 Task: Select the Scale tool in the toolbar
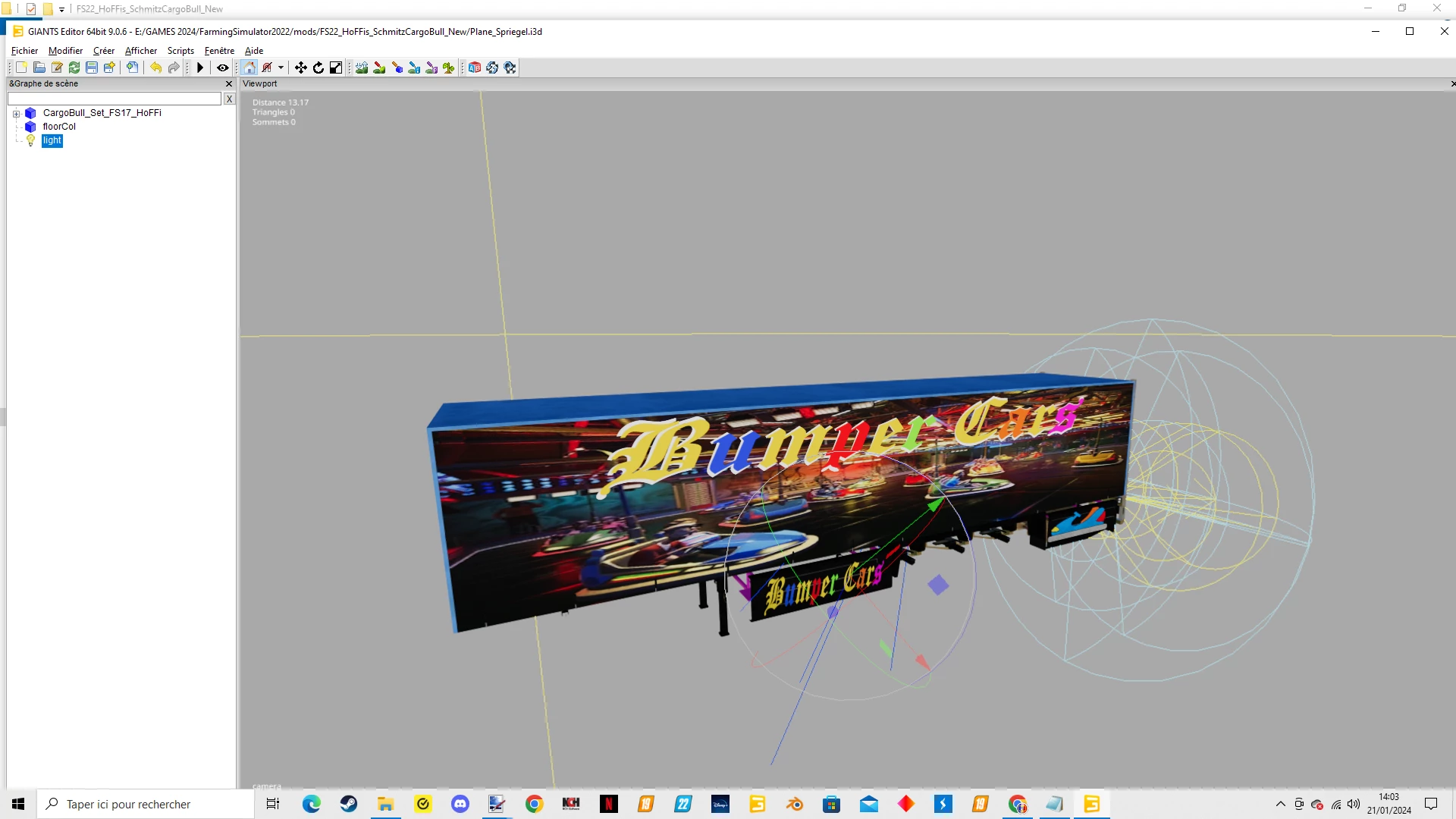tap(334, 67)
